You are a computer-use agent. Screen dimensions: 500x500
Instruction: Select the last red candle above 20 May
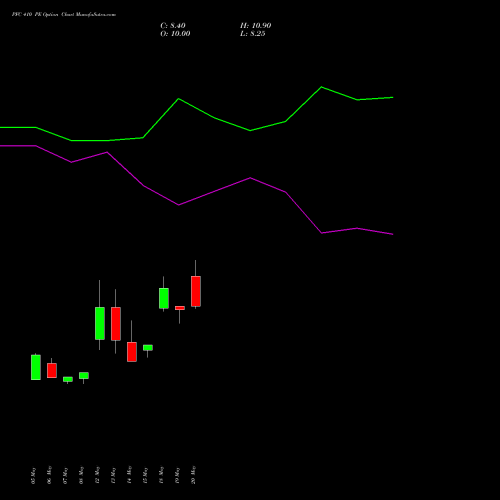tap(196, 291)
